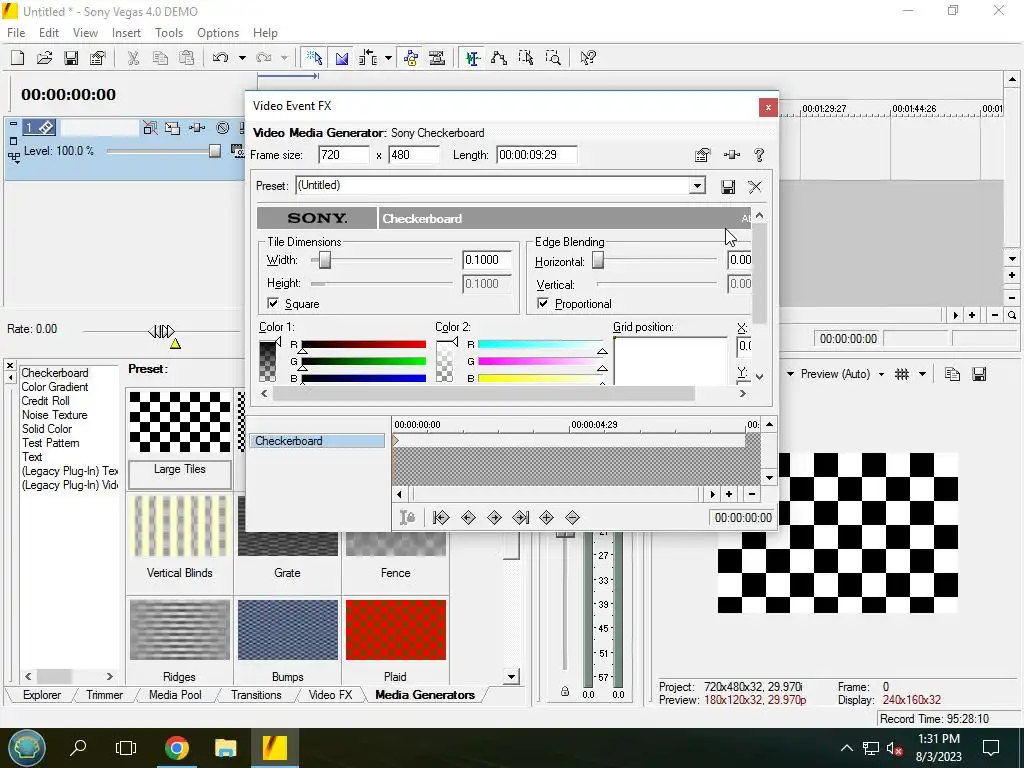Viewport: 1024px width, 768px height.
Task: Open the Preset dropdown in Video Event FX
Action: pos(697,186)
